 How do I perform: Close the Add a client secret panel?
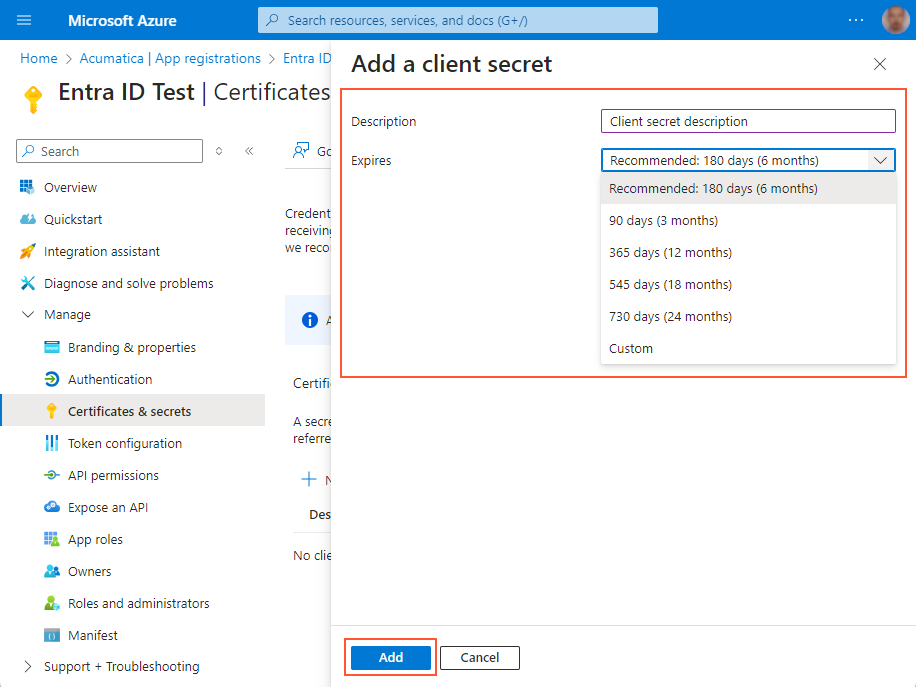[x=880, y=64]
